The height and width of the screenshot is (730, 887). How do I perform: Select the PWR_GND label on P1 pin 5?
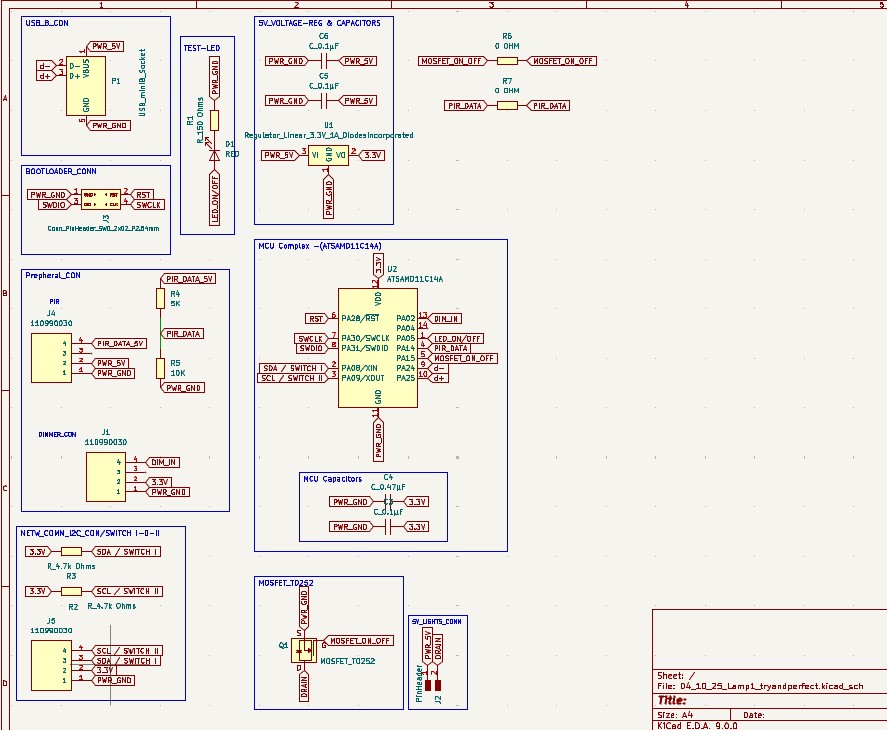click(x=109, y=126)
